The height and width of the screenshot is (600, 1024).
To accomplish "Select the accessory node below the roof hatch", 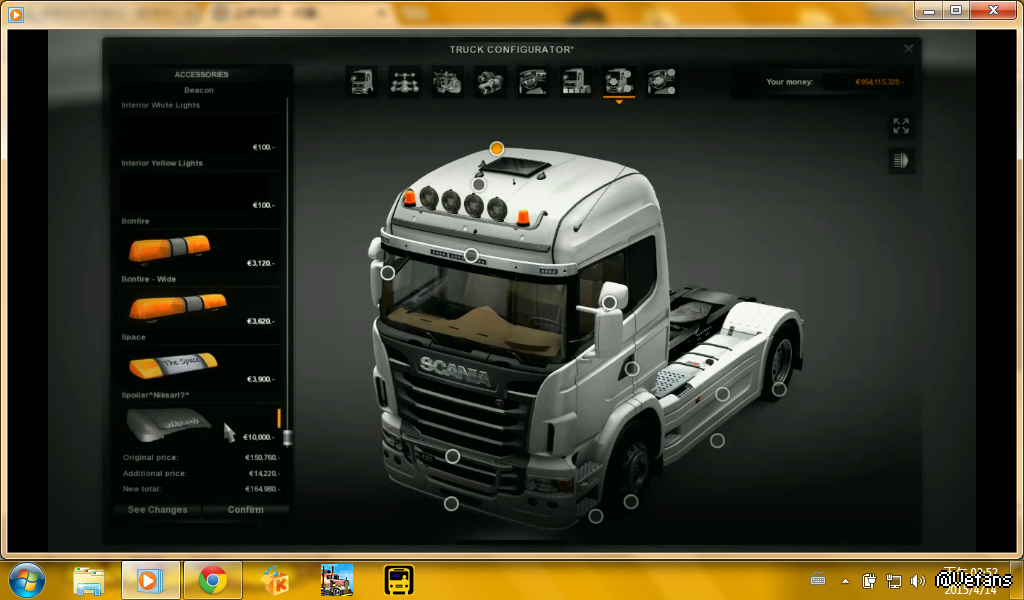I will [479, 185].
